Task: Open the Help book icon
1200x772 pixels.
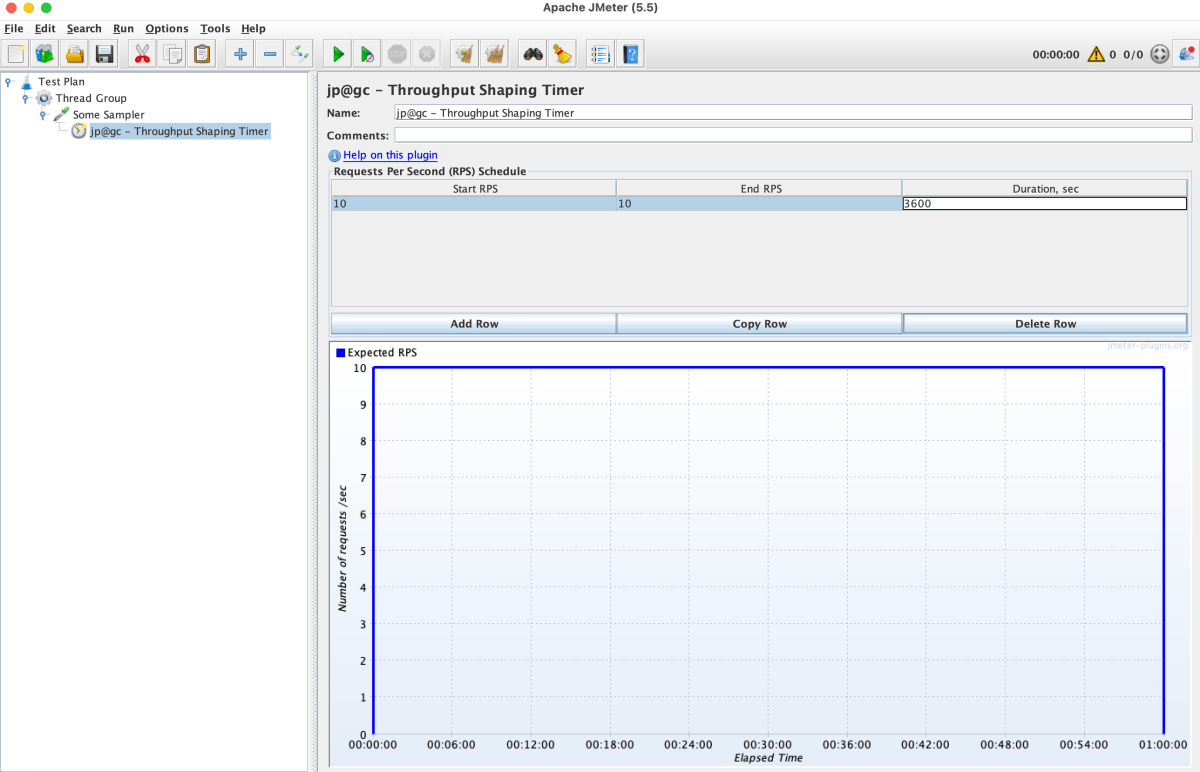Action: tap(630, 54)
